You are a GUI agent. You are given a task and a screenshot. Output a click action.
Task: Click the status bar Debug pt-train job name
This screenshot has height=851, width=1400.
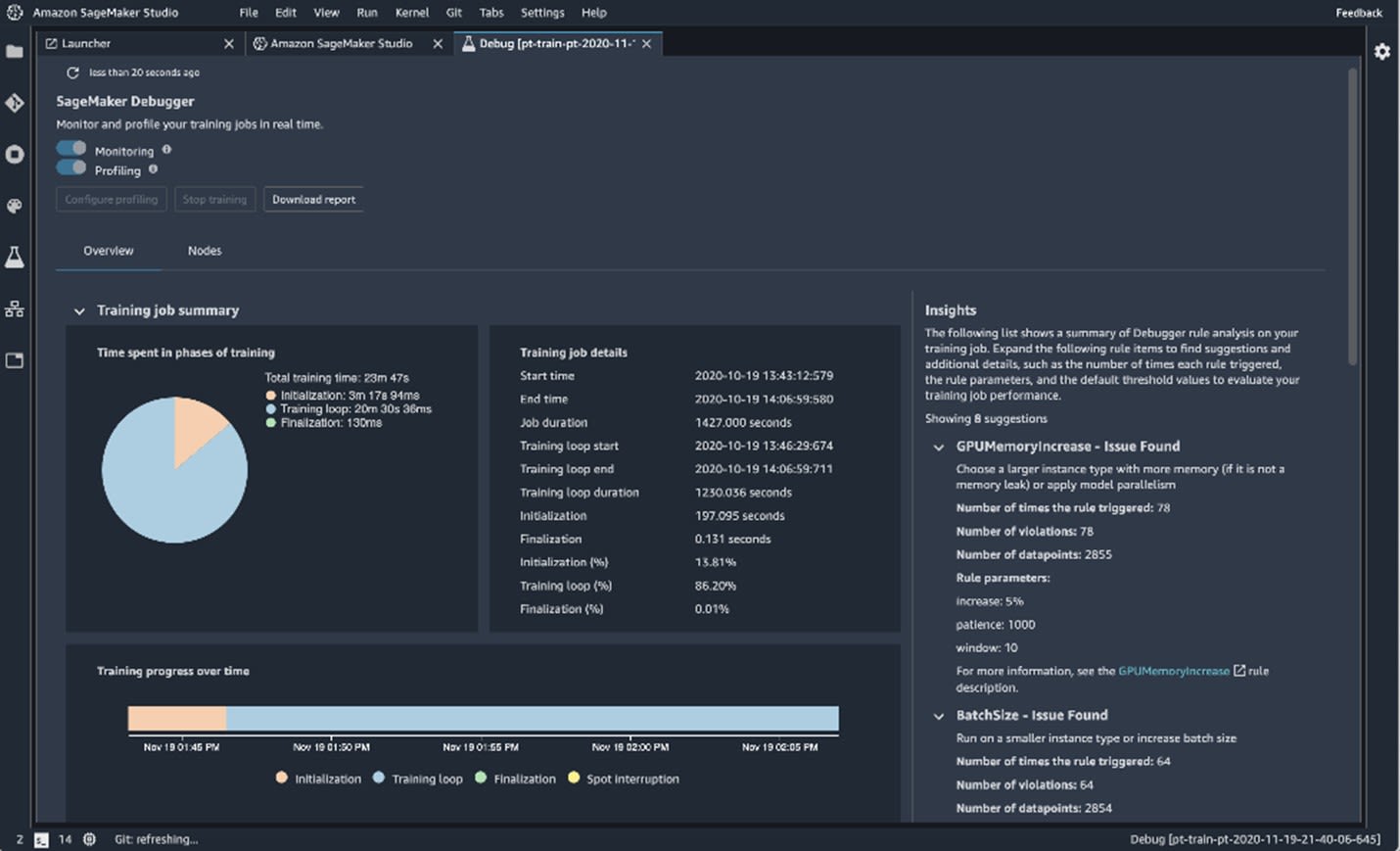point(1255,839)
